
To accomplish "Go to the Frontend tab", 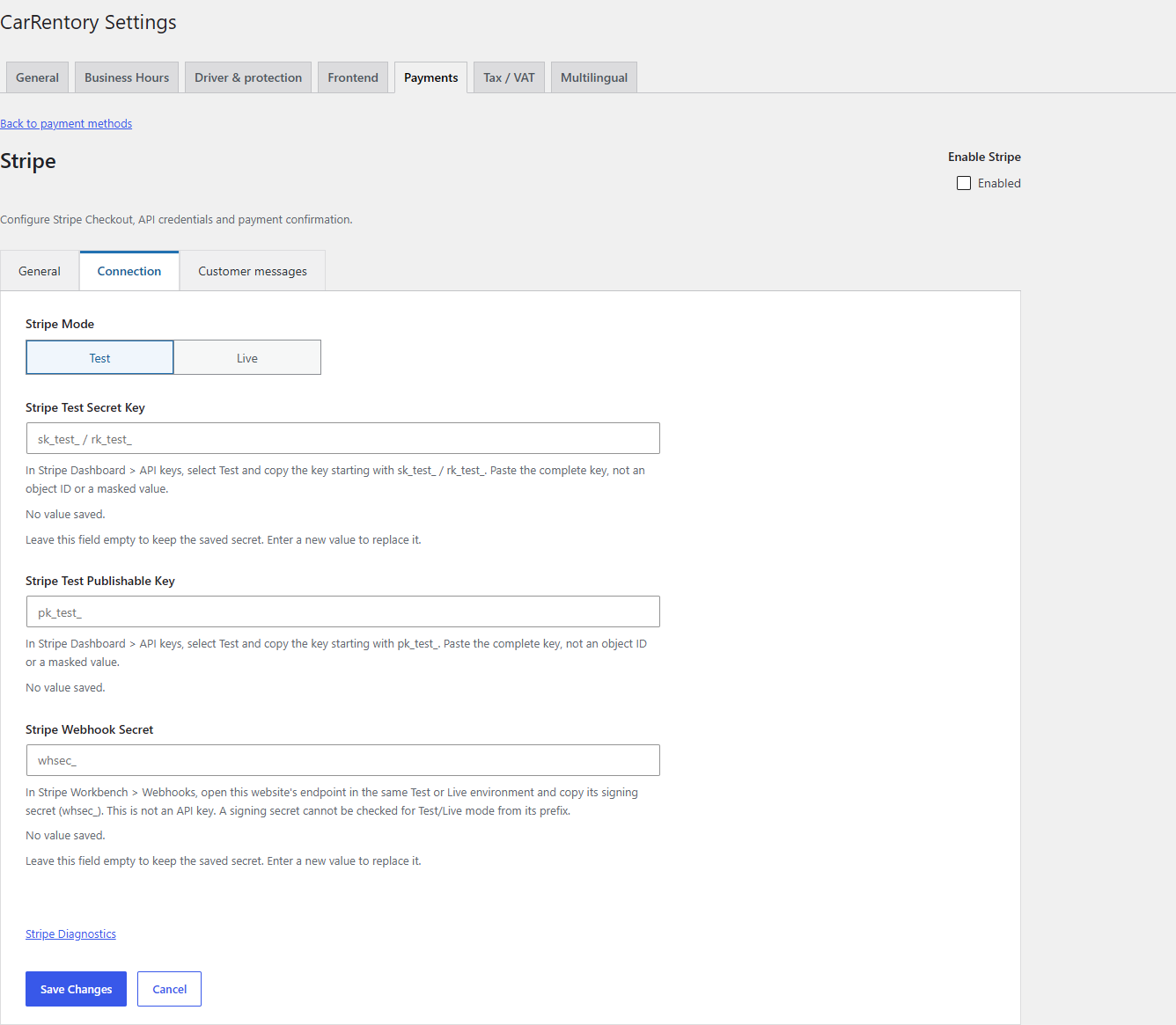I will coord(353,77).
